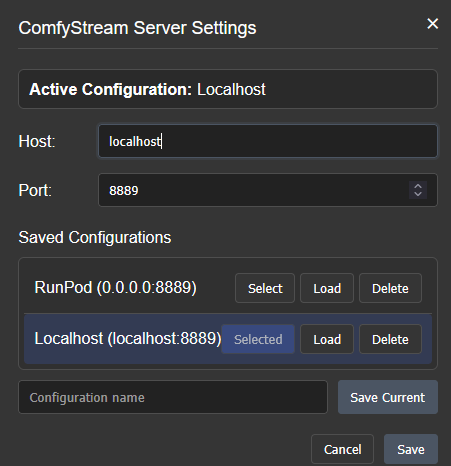Click the RunPod (0.0.0.0:8889) entry text
The height and width of the screenshot is (466, 451).
tap(115, 287)
